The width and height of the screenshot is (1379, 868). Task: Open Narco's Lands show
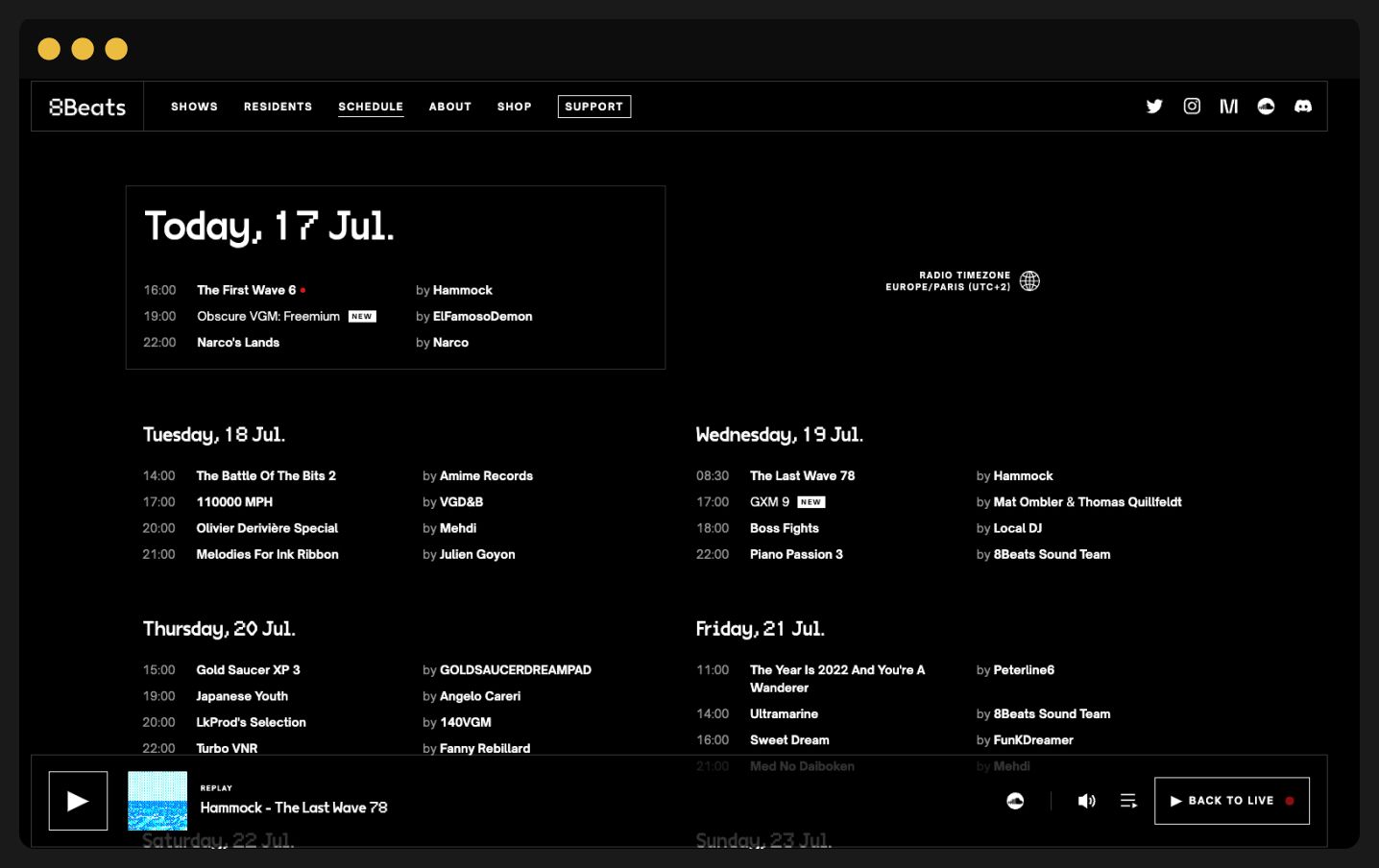point(238,343)
